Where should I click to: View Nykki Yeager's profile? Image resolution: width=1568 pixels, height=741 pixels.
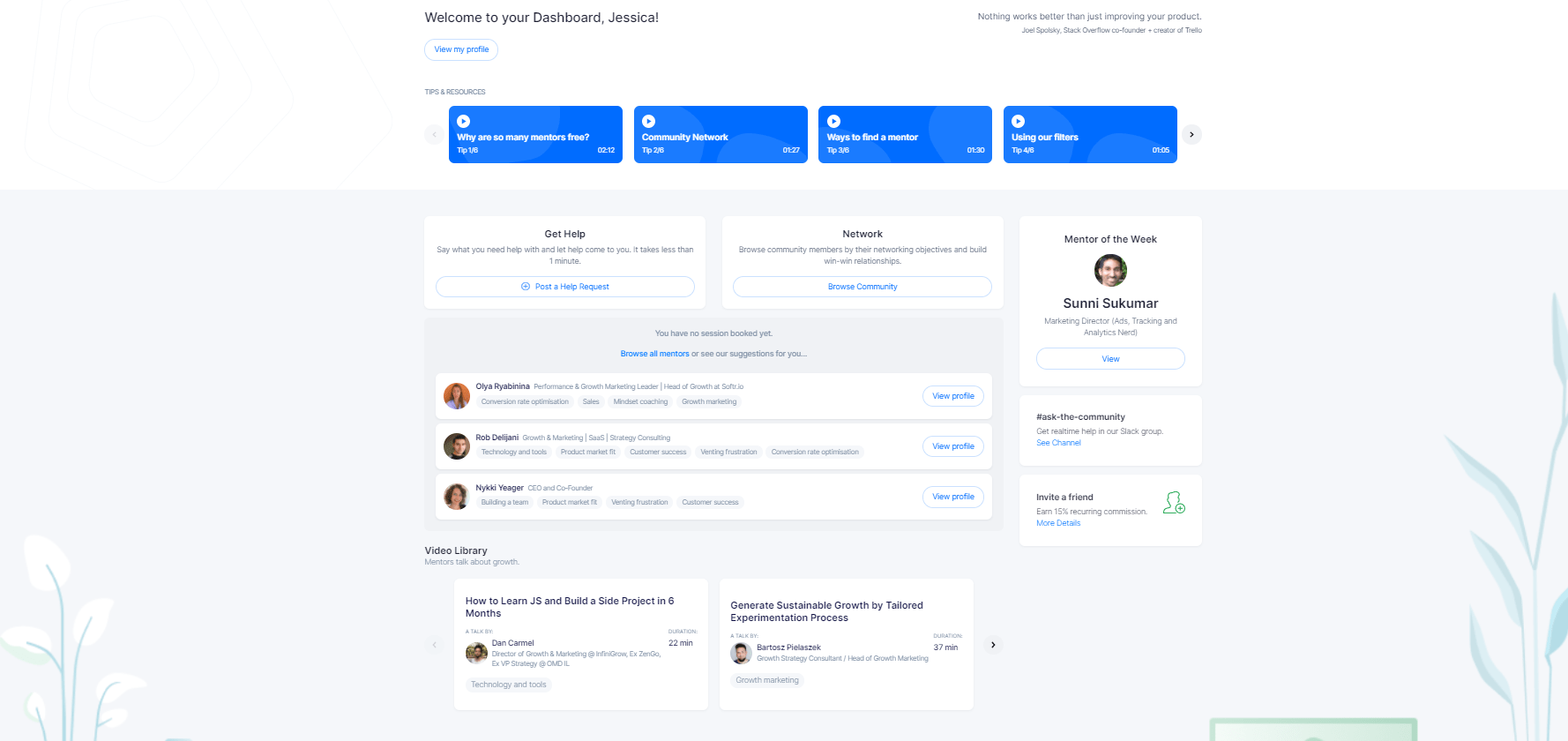953,497
